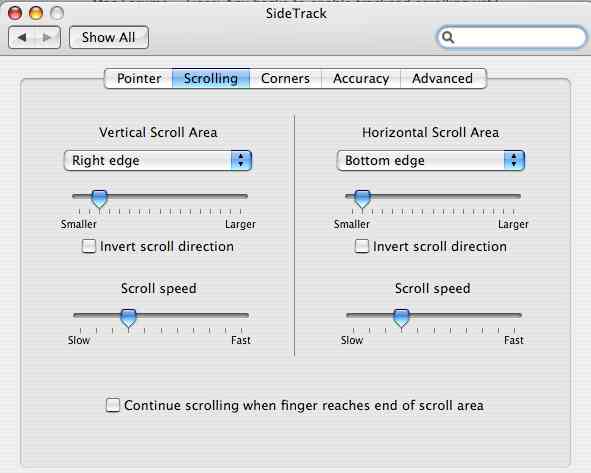Viewport: 591px width, 473px height.
Task: Select the Accuracy tab
Action: (361, 78)
